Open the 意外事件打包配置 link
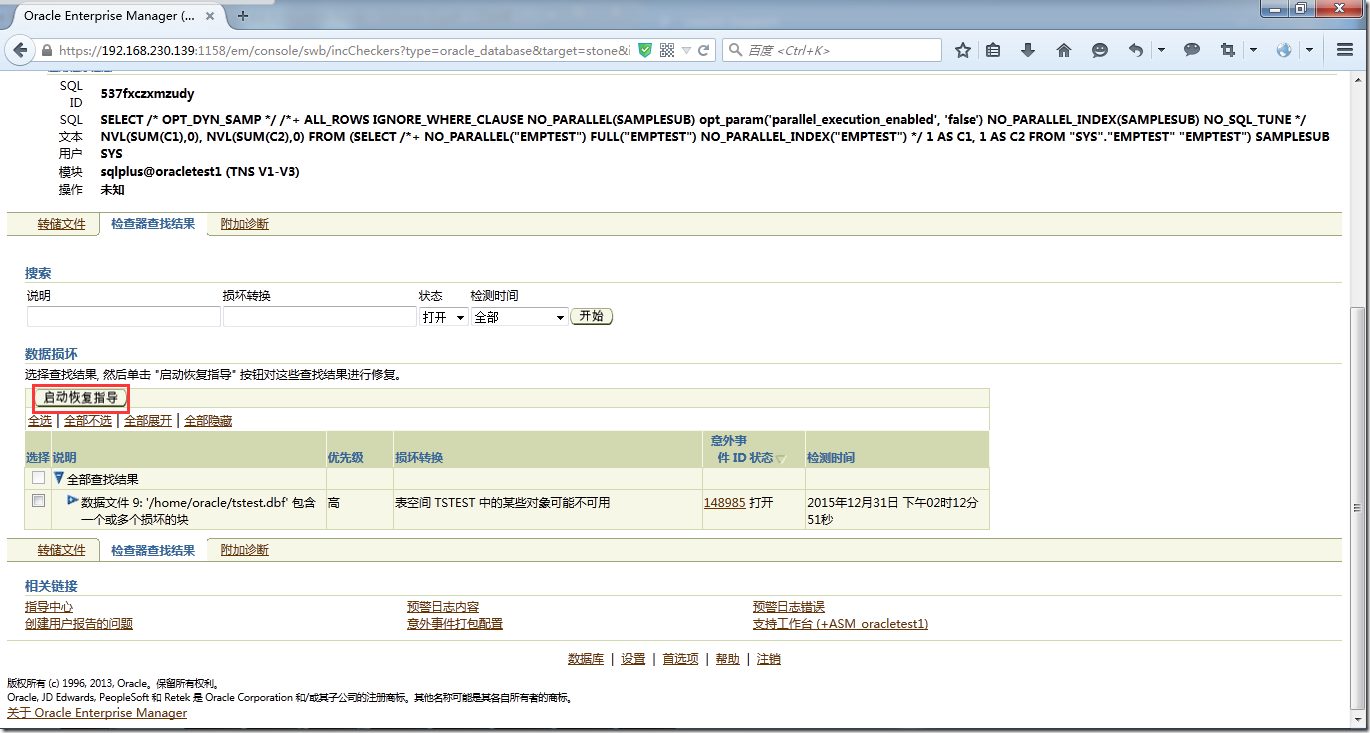Image resolution: width=1370 pixels, height=733 pixels. (x=455, y=624)
